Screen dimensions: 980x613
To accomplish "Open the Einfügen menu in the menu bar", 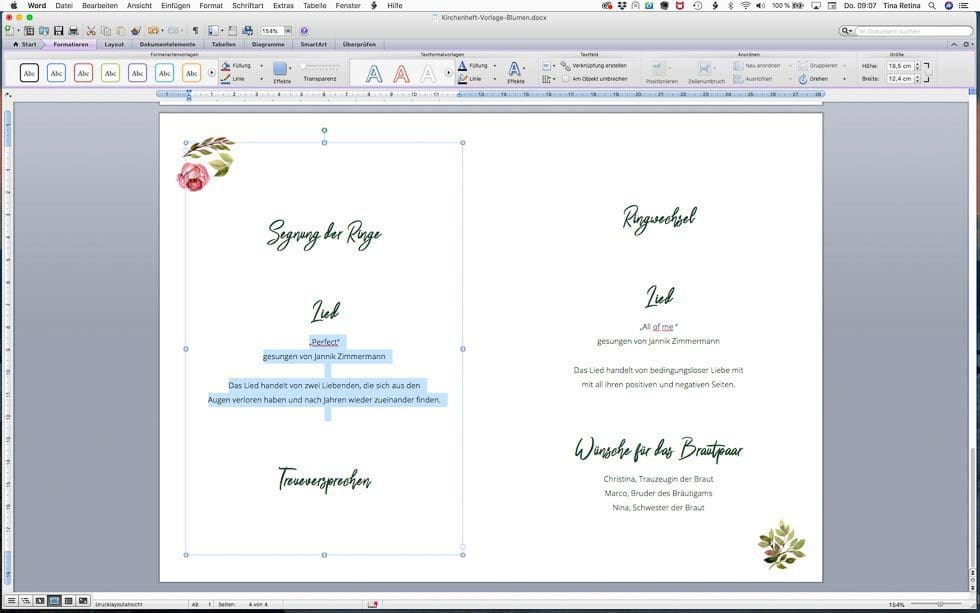I will click(x=175, y=5).
